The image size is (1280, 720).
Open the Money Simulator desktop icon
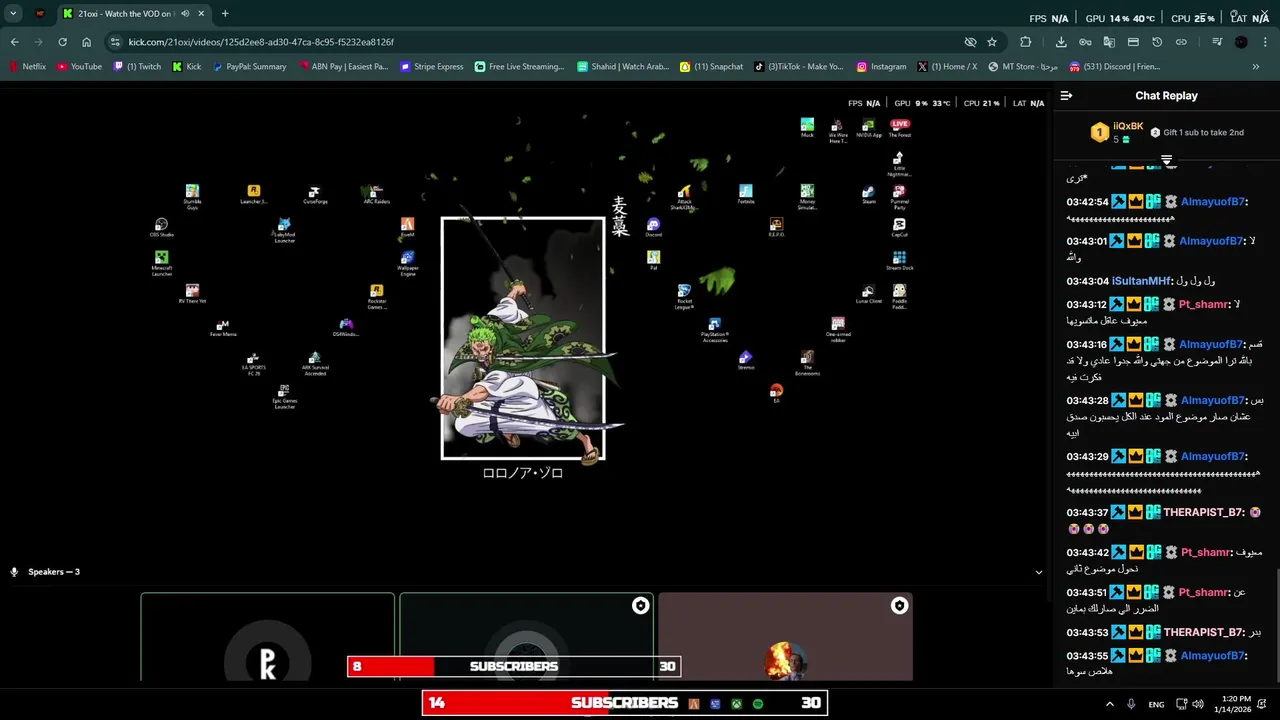807,197
